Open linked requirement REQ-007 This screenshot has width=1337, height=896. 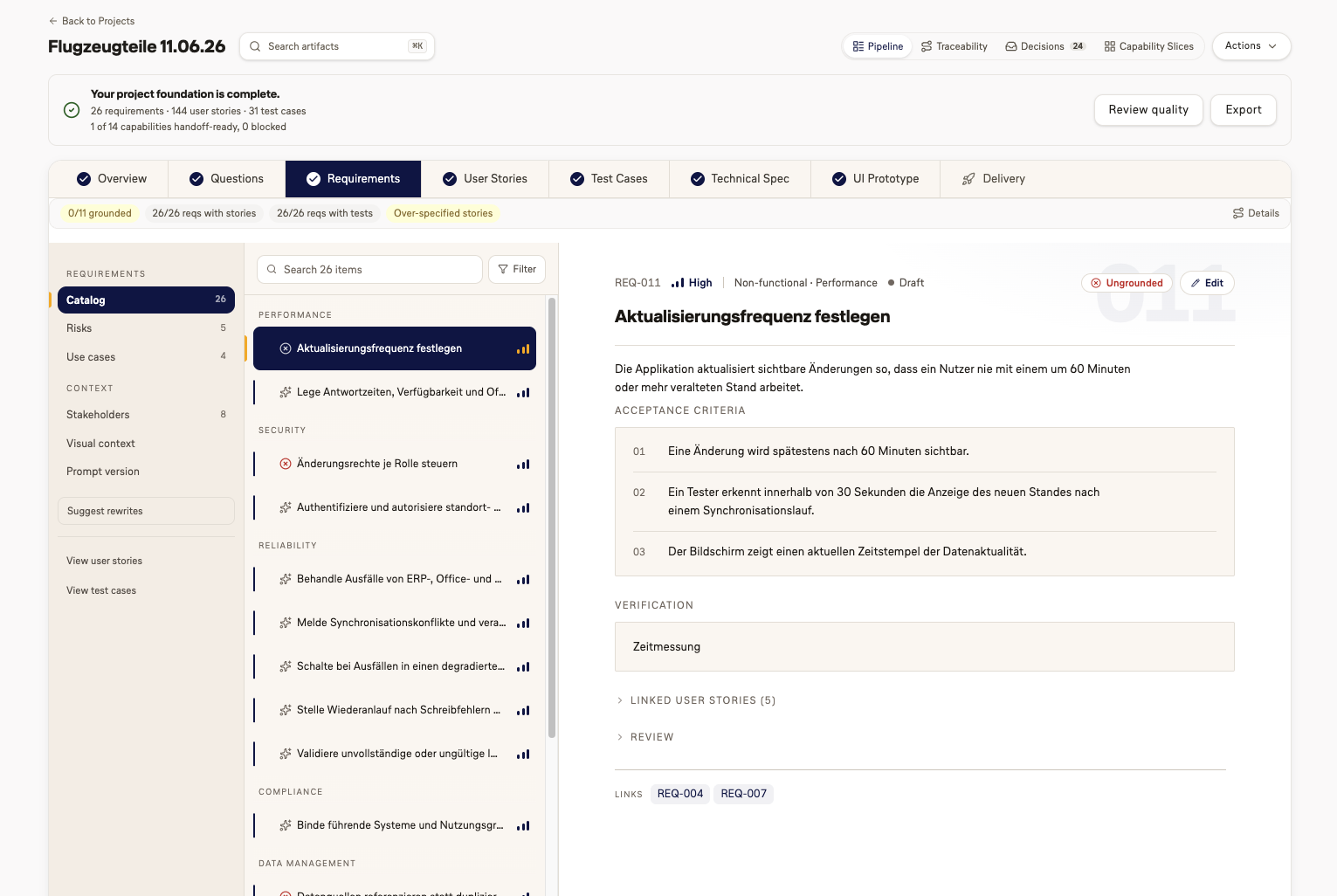tap(744, 794)
